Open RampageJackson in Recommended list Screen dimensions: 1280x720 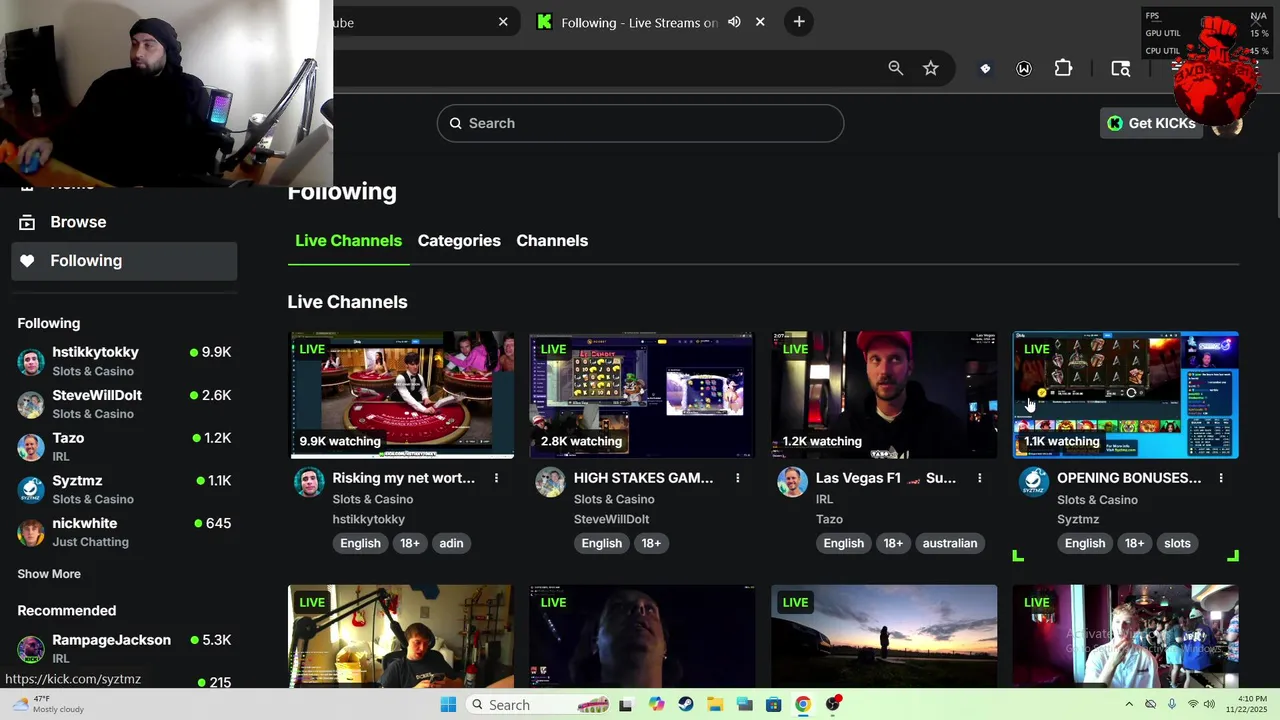coord(124,649)
